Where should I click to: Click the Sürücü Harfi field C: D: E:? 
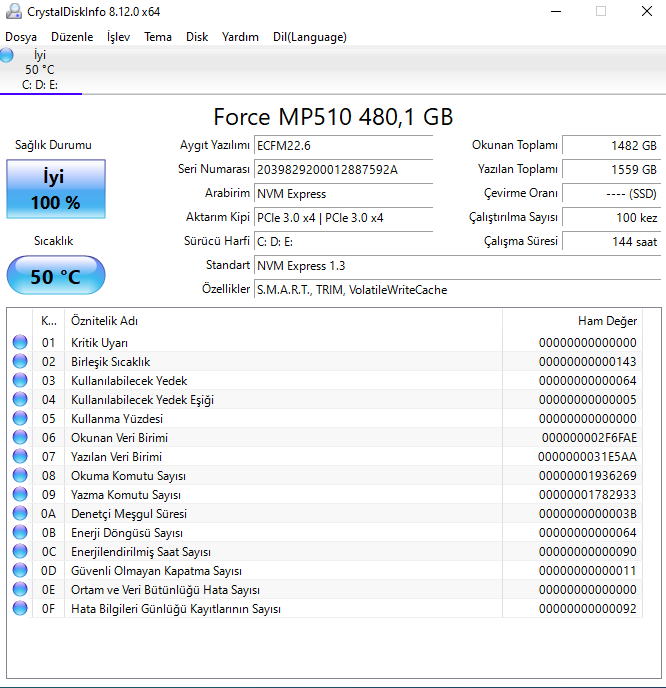point(343,242)
